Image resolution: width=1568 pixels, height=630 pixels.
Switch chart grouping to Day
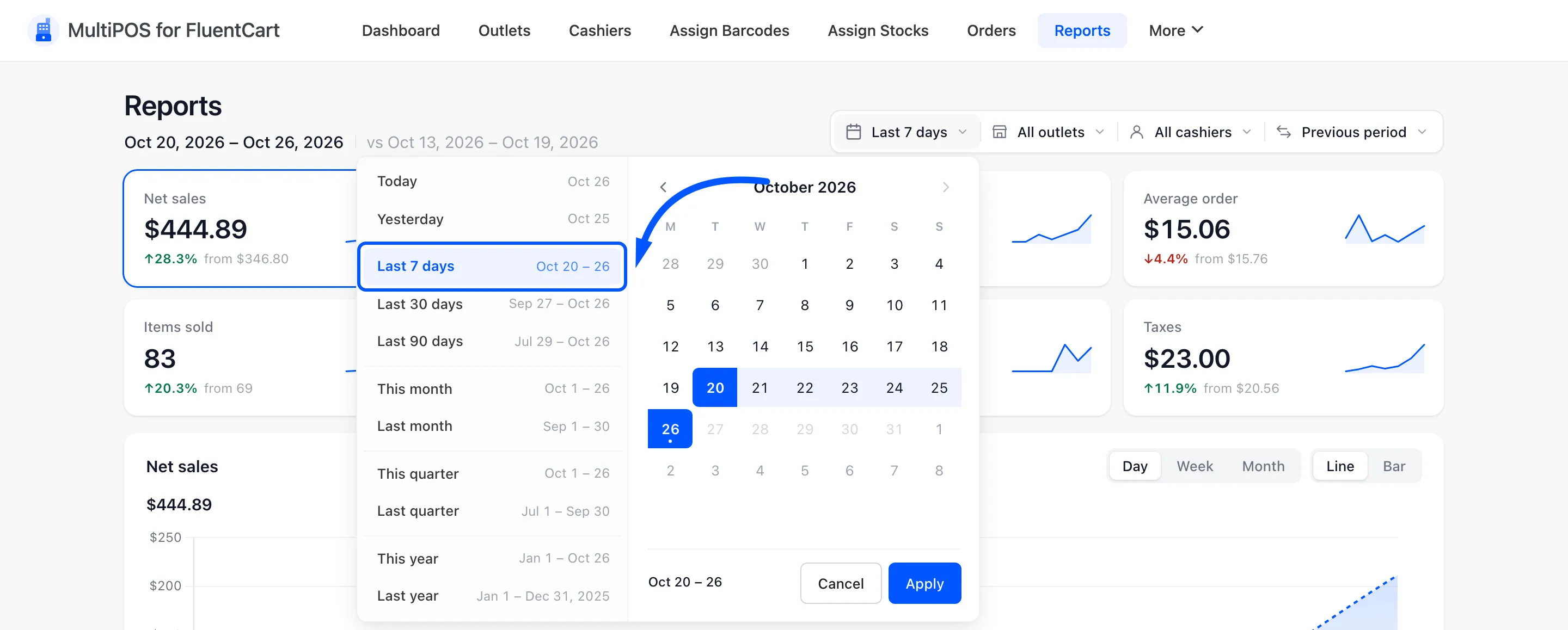click(1135, 466)
